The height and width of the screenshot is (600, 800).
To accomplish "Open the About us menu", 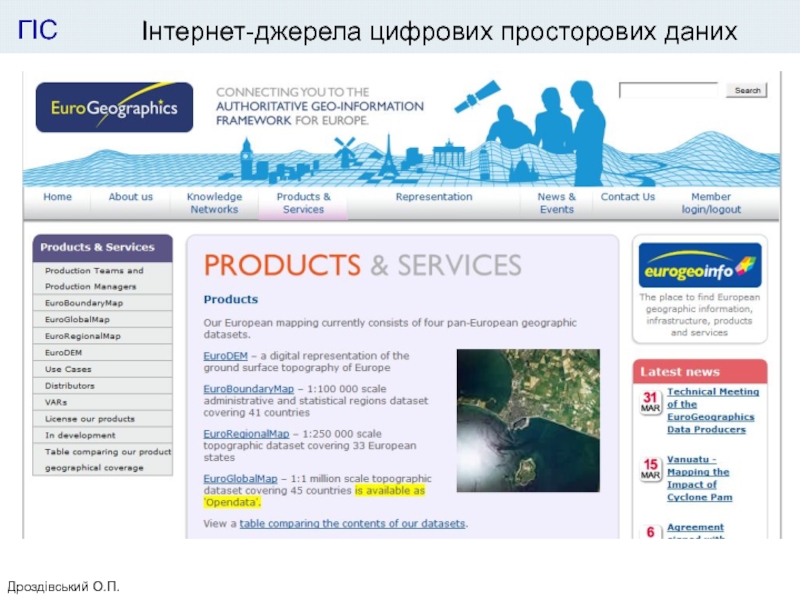I will pos(131,197).
